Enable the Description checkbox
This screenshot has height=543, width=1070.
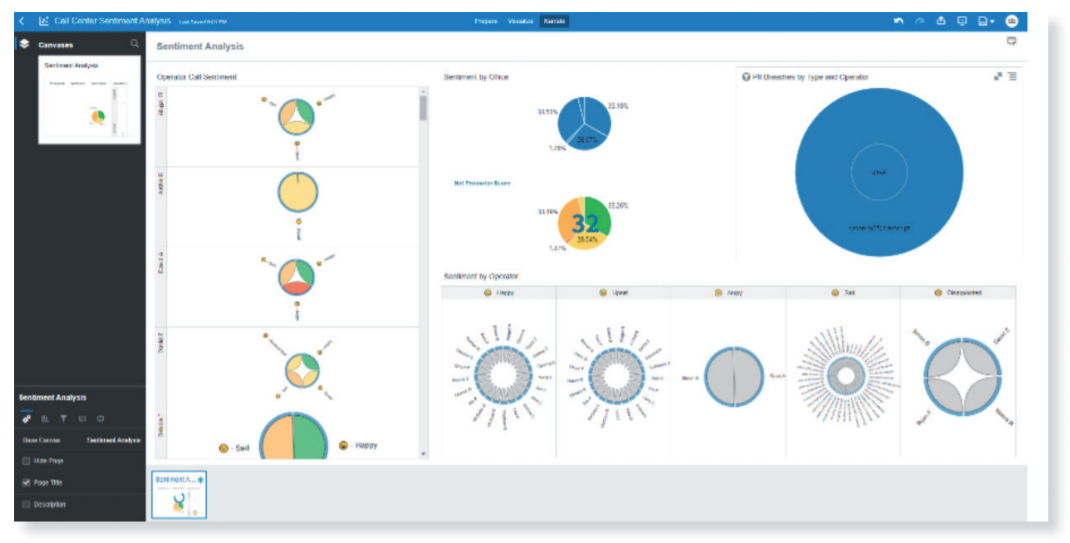[27, 504]
